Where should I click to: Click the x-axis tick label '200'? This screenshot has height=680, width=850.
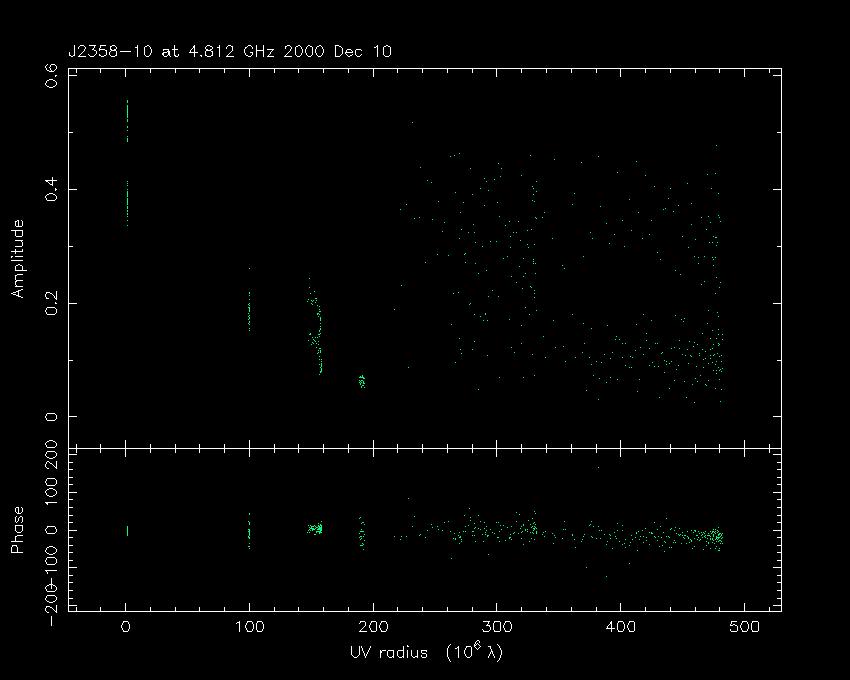coord(374,627)
